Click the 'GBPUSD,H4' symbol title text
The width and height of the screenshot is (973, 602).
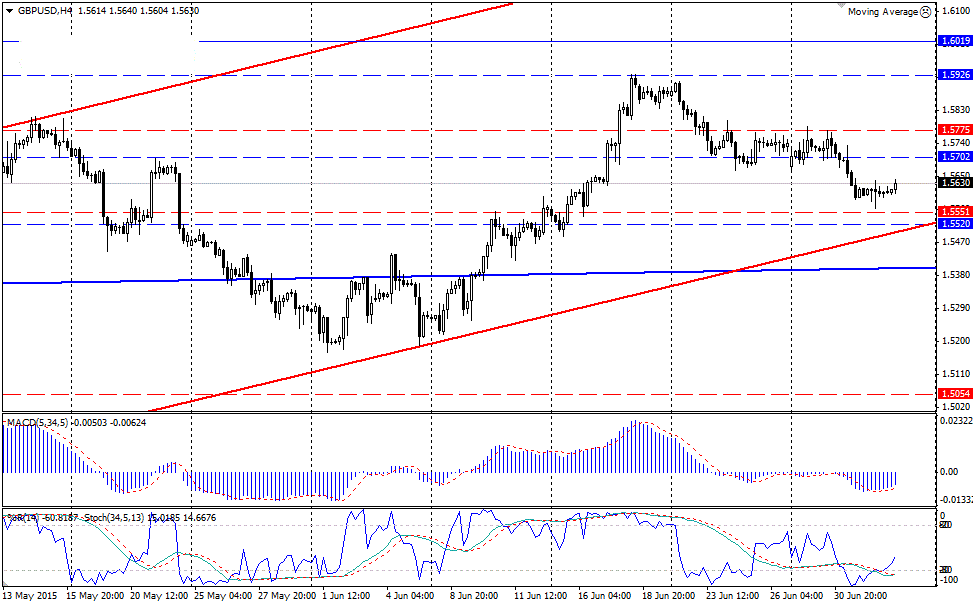[x=43, y=11]
